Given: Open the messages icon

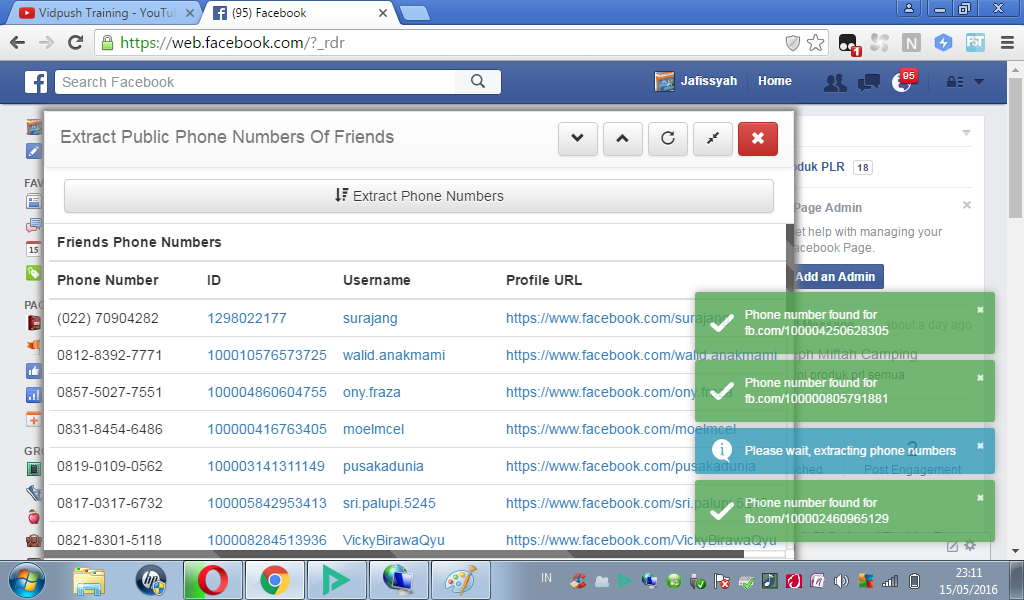Looking at the screenshot, I should pyautogui.click(x=869, y=82).
